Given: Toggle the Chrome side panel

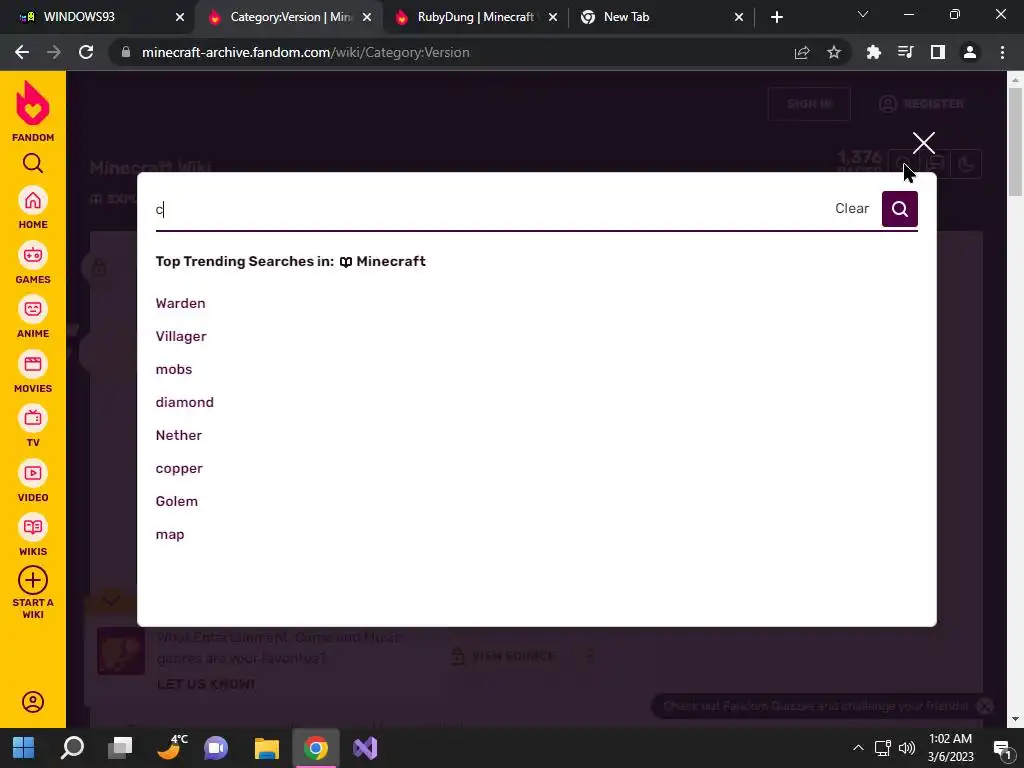Looking at the screenshot, I should tap(938, 52).
